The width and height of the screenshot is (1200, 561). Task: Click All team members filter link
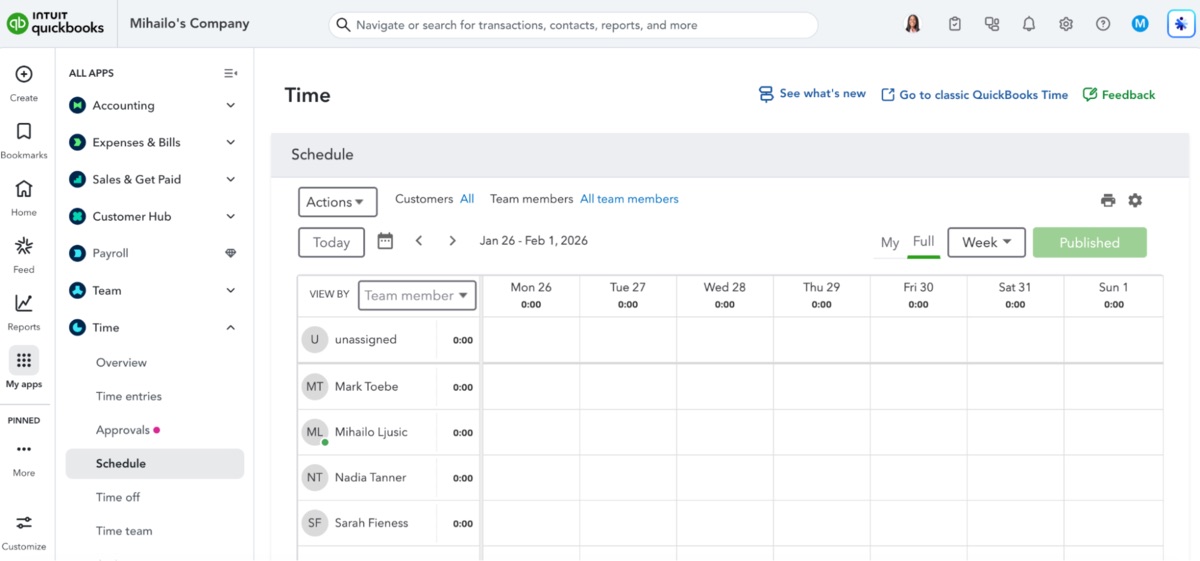pos(629,199)
